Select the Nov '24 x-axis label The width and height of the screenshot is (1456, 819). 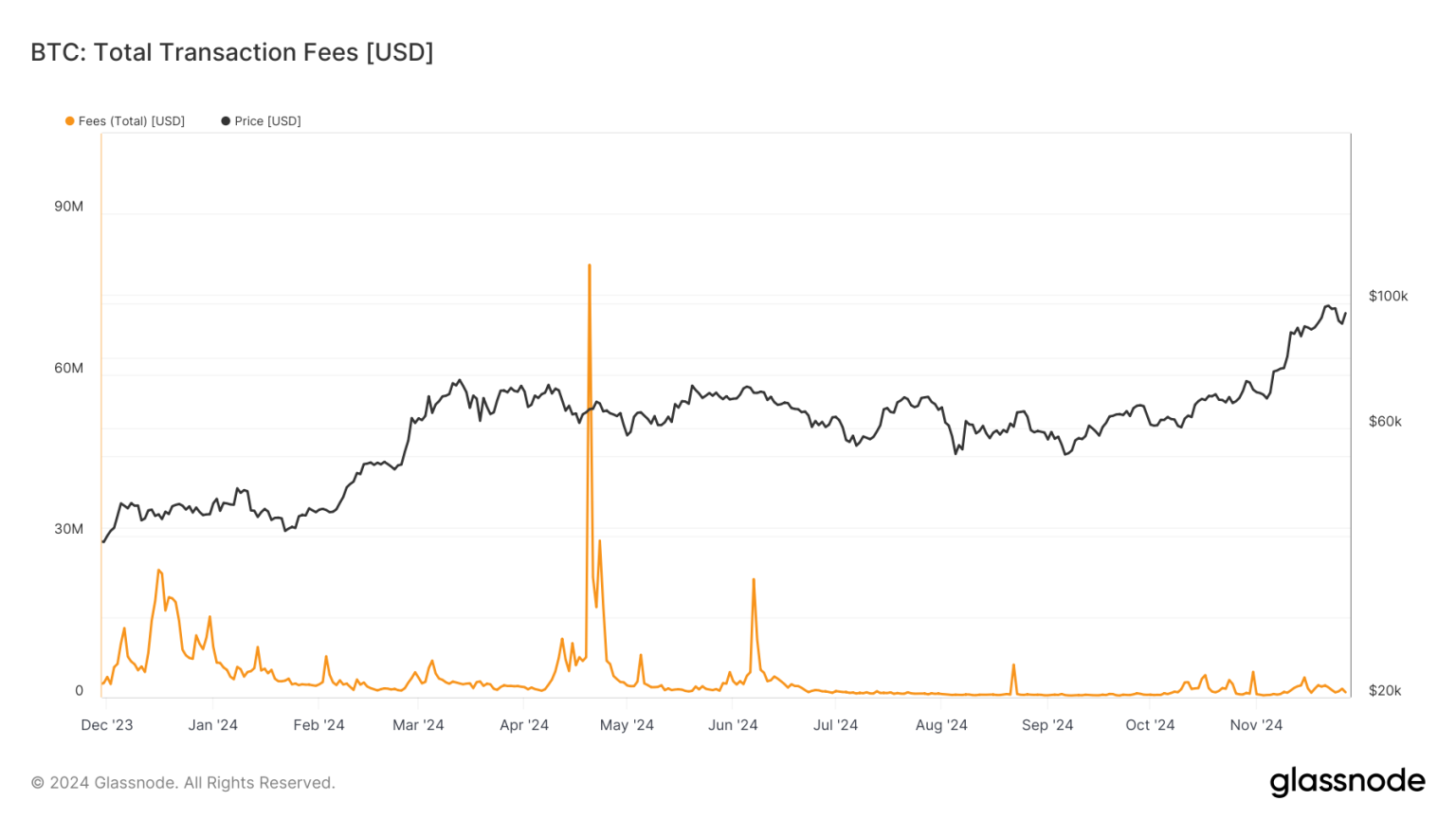tap(1256, 725)
